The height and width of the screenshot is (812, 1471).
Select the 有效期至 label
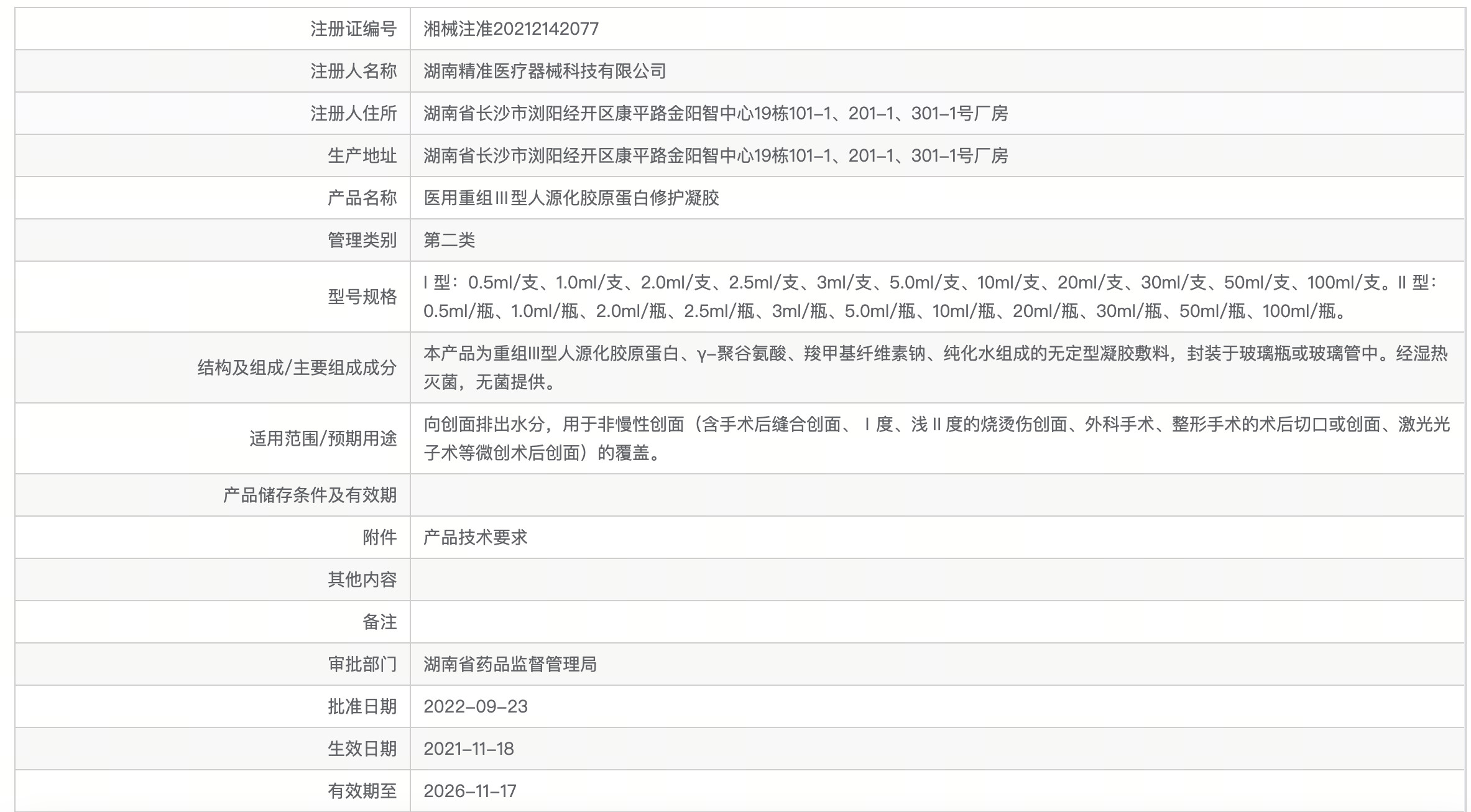click(362, 791)
